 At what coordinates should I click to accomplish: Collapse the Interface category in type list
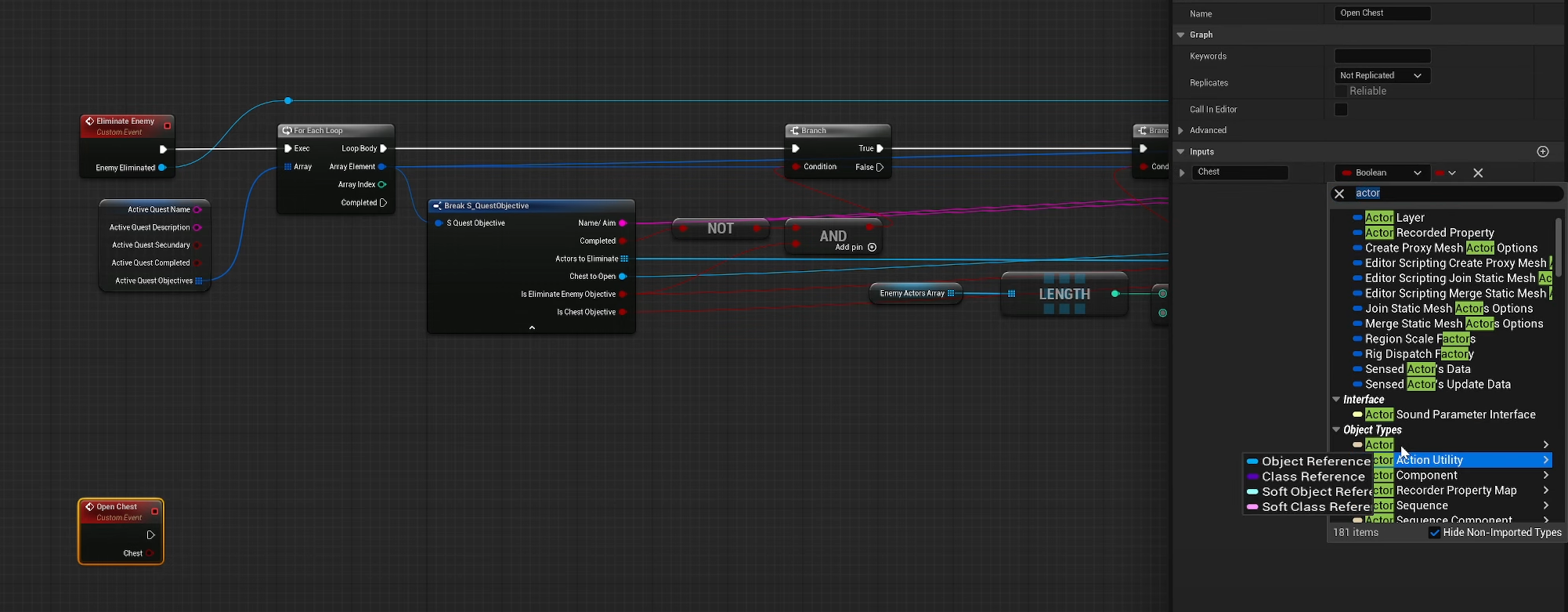[x=1336, y=400]
